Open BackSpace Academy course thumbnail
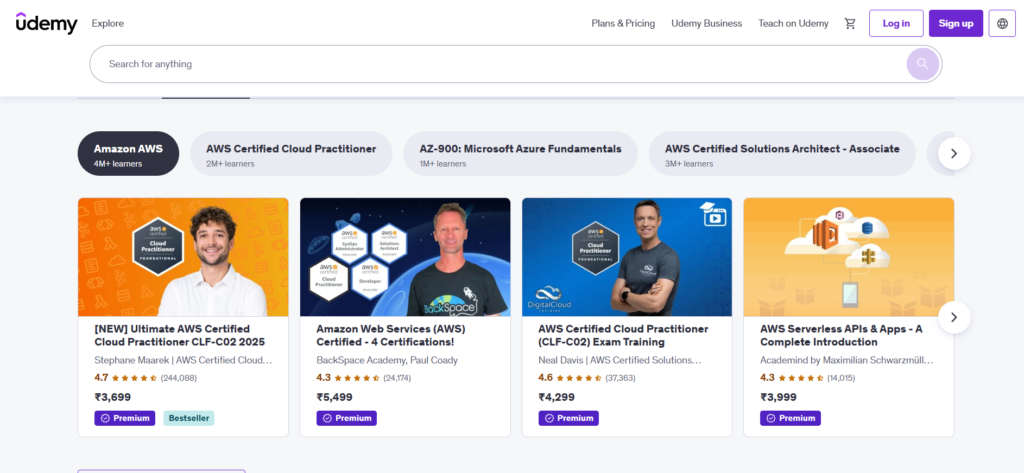Screen dimensions: 1024x473 click(405, 257)
